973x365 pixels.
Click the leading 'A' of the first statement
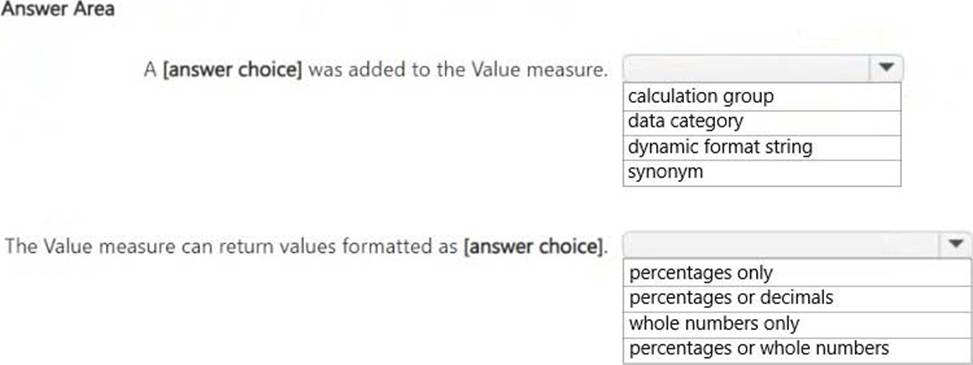pos(150,70)
